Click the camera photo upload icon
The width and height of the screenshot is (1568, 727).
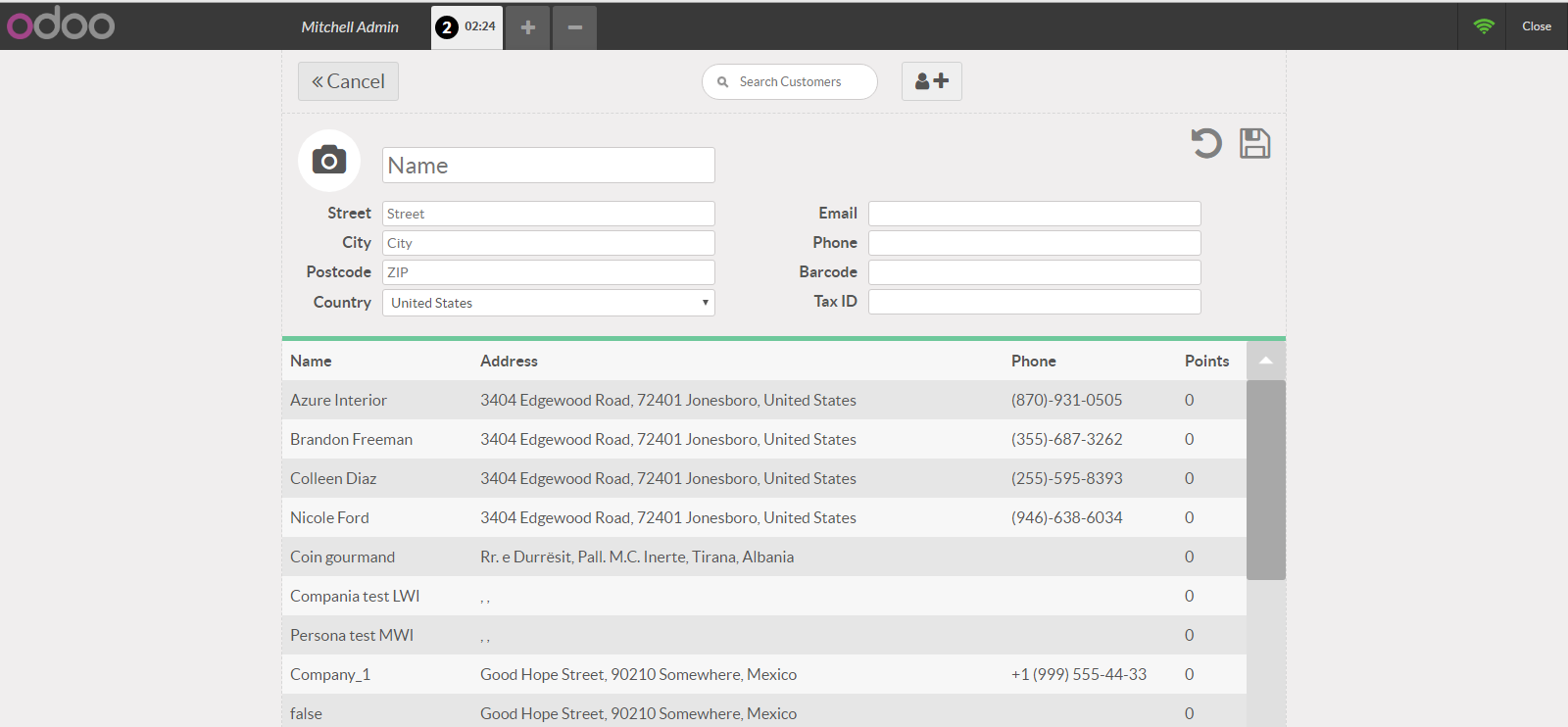[329, 160]
